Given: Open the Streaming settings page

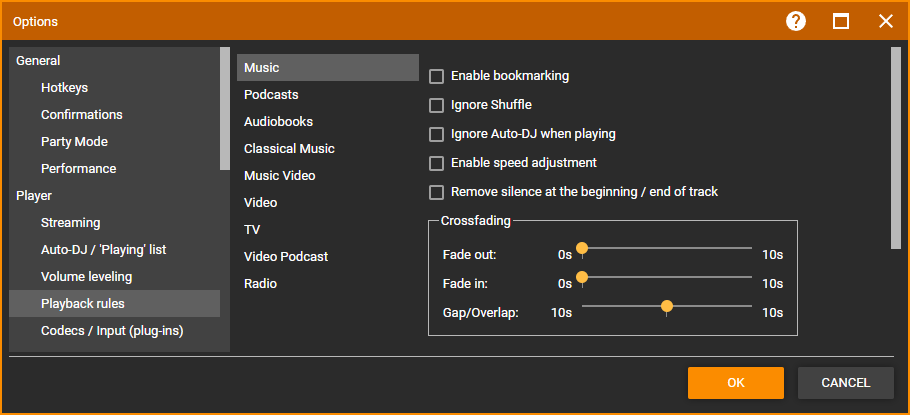Looking at the screenshot, I should (70, 223).
